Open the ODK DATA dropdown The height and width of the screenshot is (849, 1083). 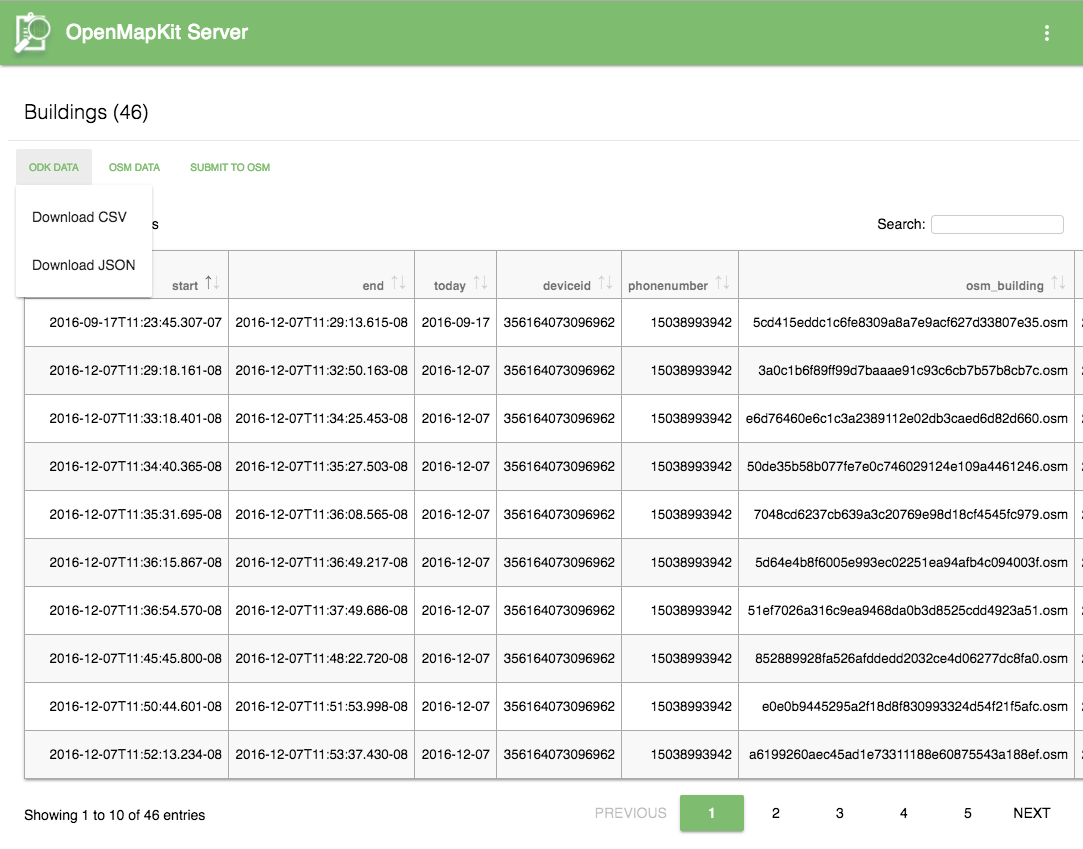tap(54, 167)
